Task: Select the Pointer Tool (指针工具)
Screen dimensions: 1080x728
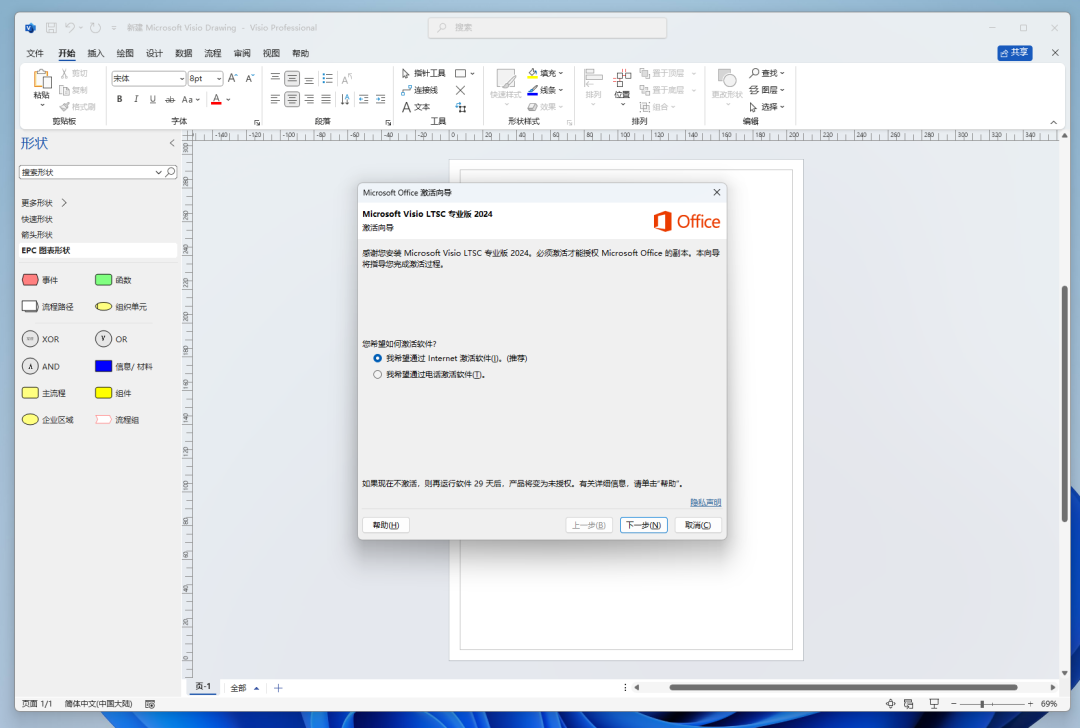Action: click(424, 73)
